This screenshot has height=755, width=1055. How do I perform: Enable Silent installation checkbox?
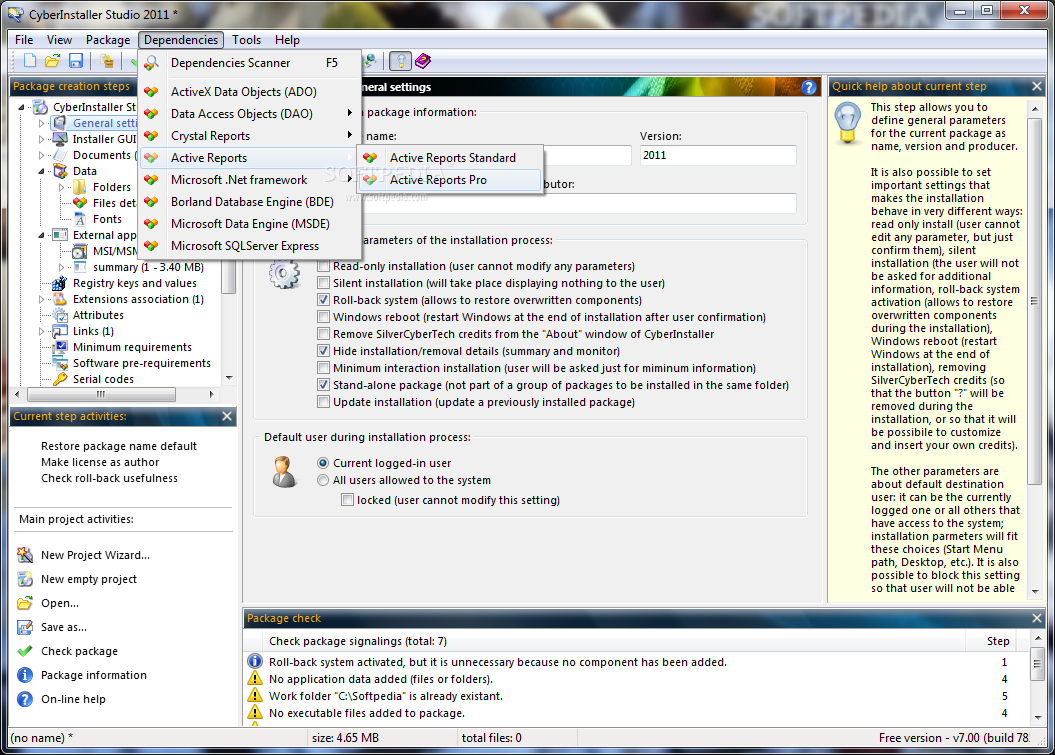coord(324,283)
